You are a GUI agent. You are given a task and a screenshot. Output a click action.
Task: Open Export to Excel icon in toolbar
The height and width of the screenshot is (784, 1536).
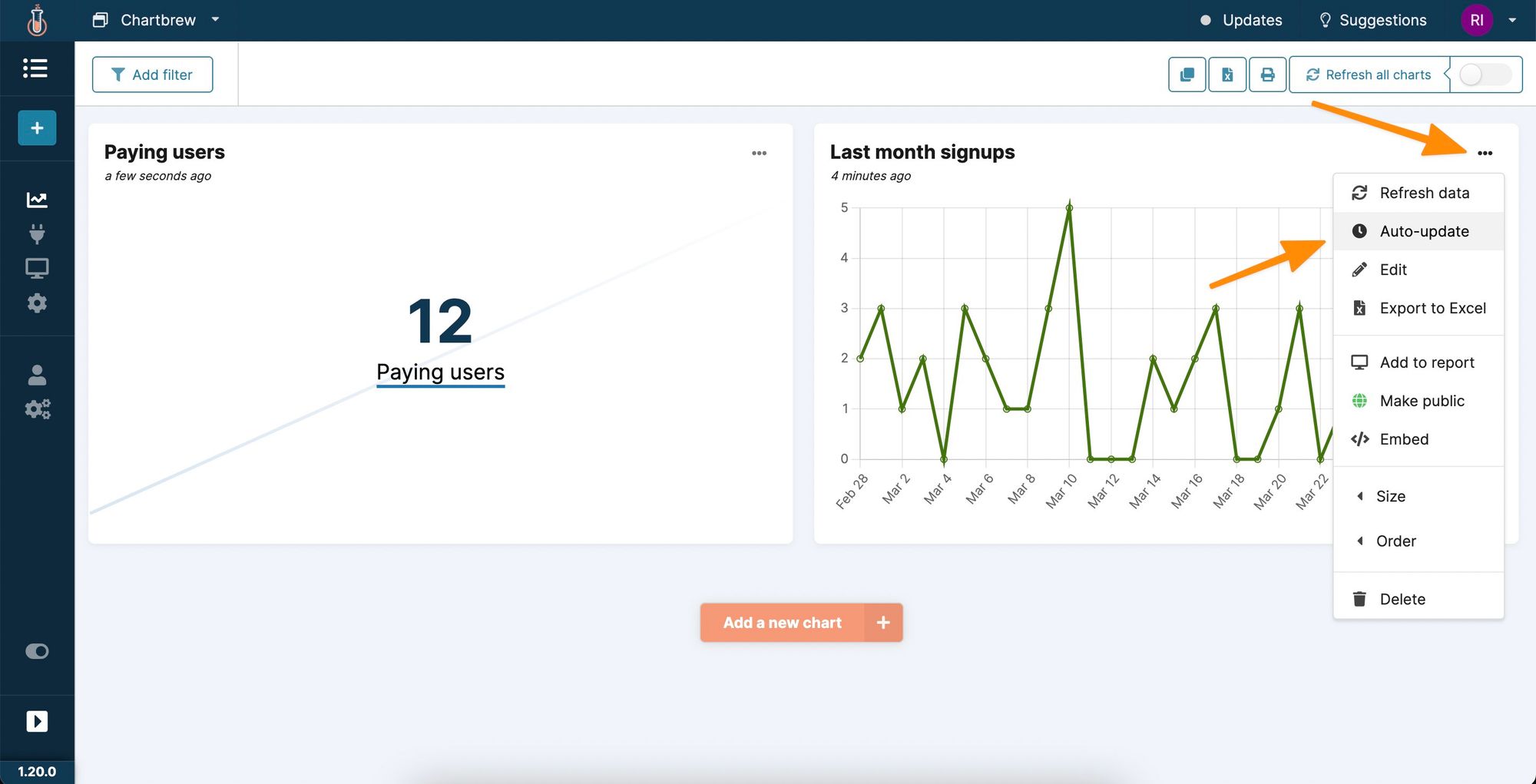(1227, 74)
